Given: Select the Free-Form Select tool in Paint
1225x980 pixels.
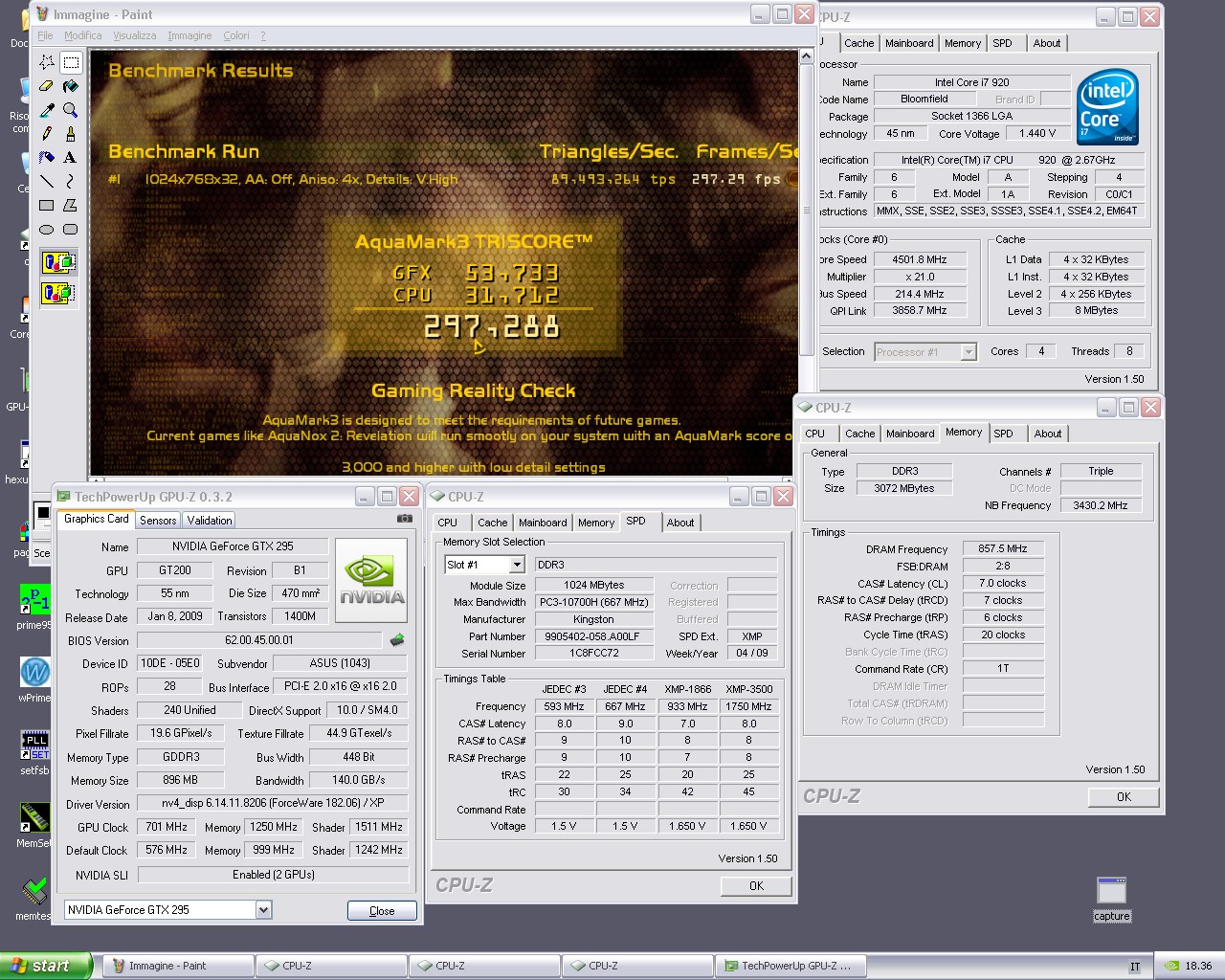Looking at the screenshot, I should tap(46, 62).
